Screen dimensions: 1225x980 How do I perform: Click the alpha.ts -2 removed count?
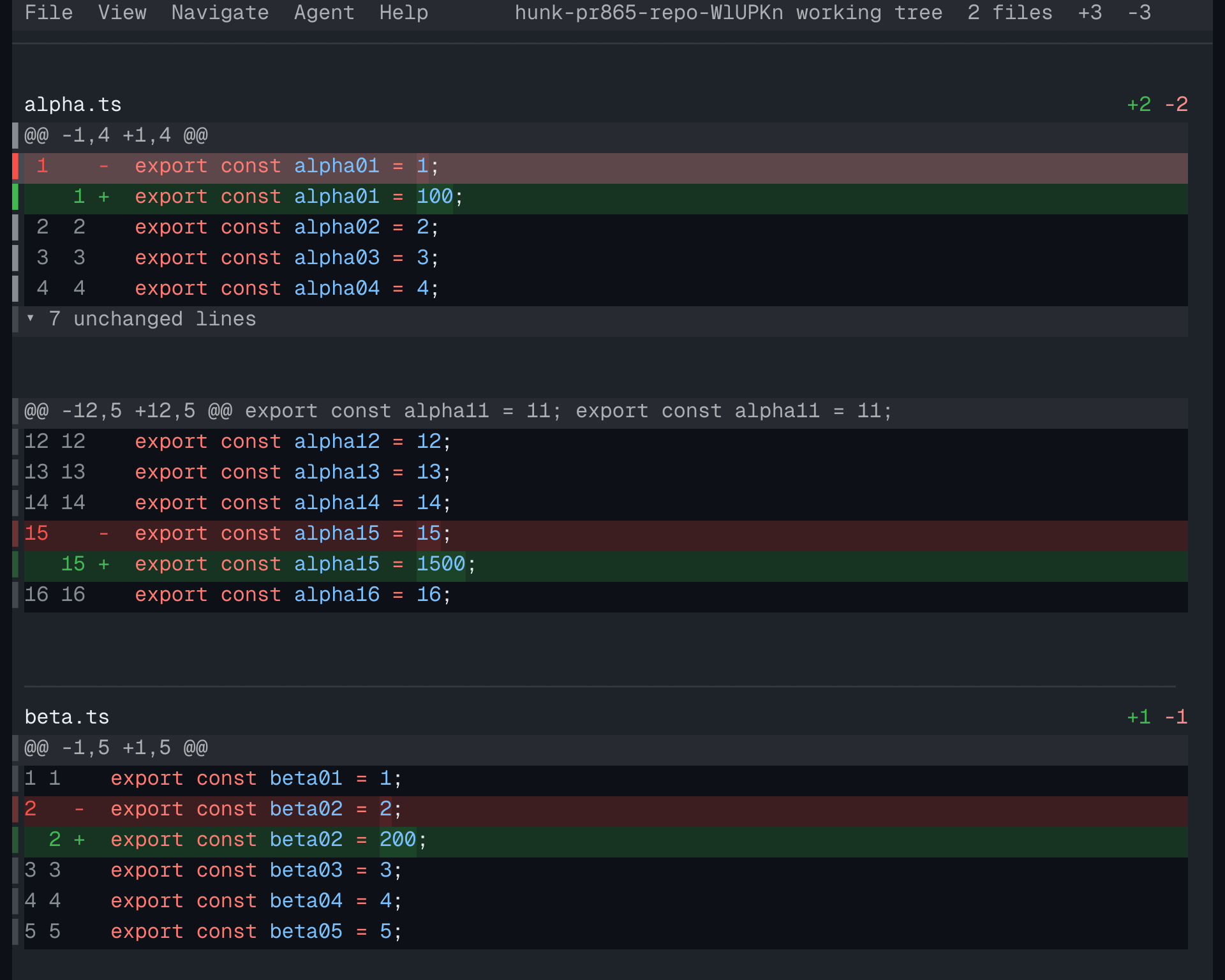[1176, 105]
